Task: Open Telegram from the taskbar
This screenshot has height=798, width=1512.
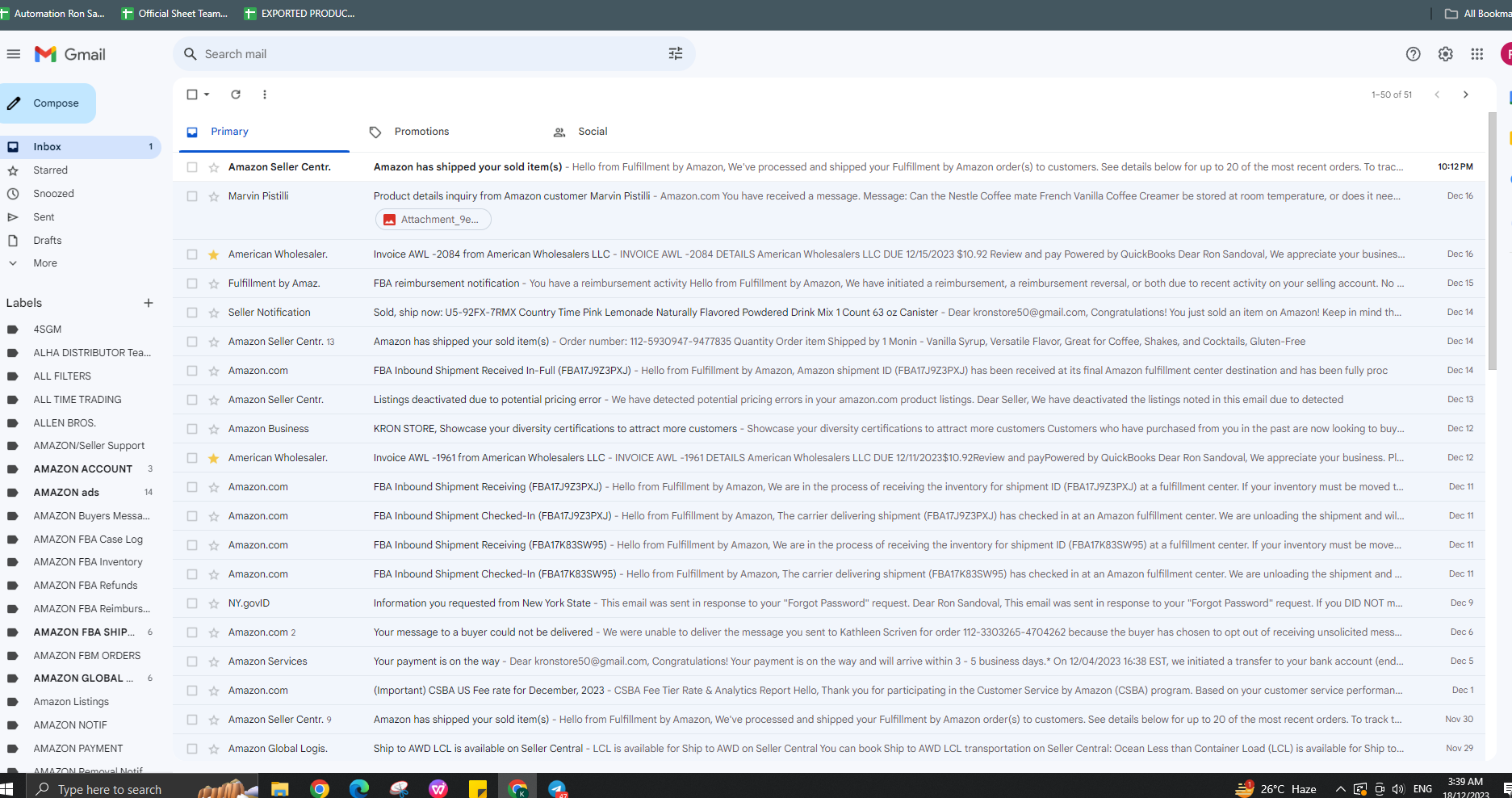Action: pyautogui.click(x=557, y=788)
